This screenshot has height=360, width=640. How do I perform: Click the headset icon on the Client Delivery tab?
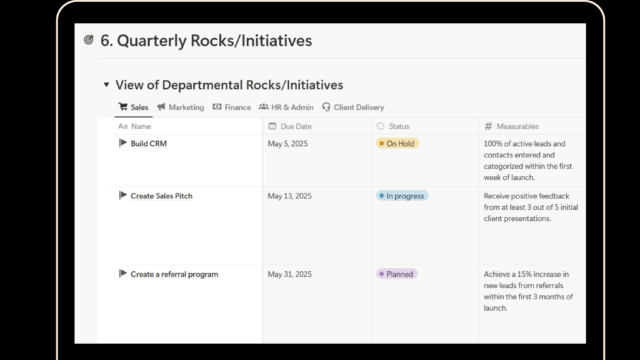326,107
